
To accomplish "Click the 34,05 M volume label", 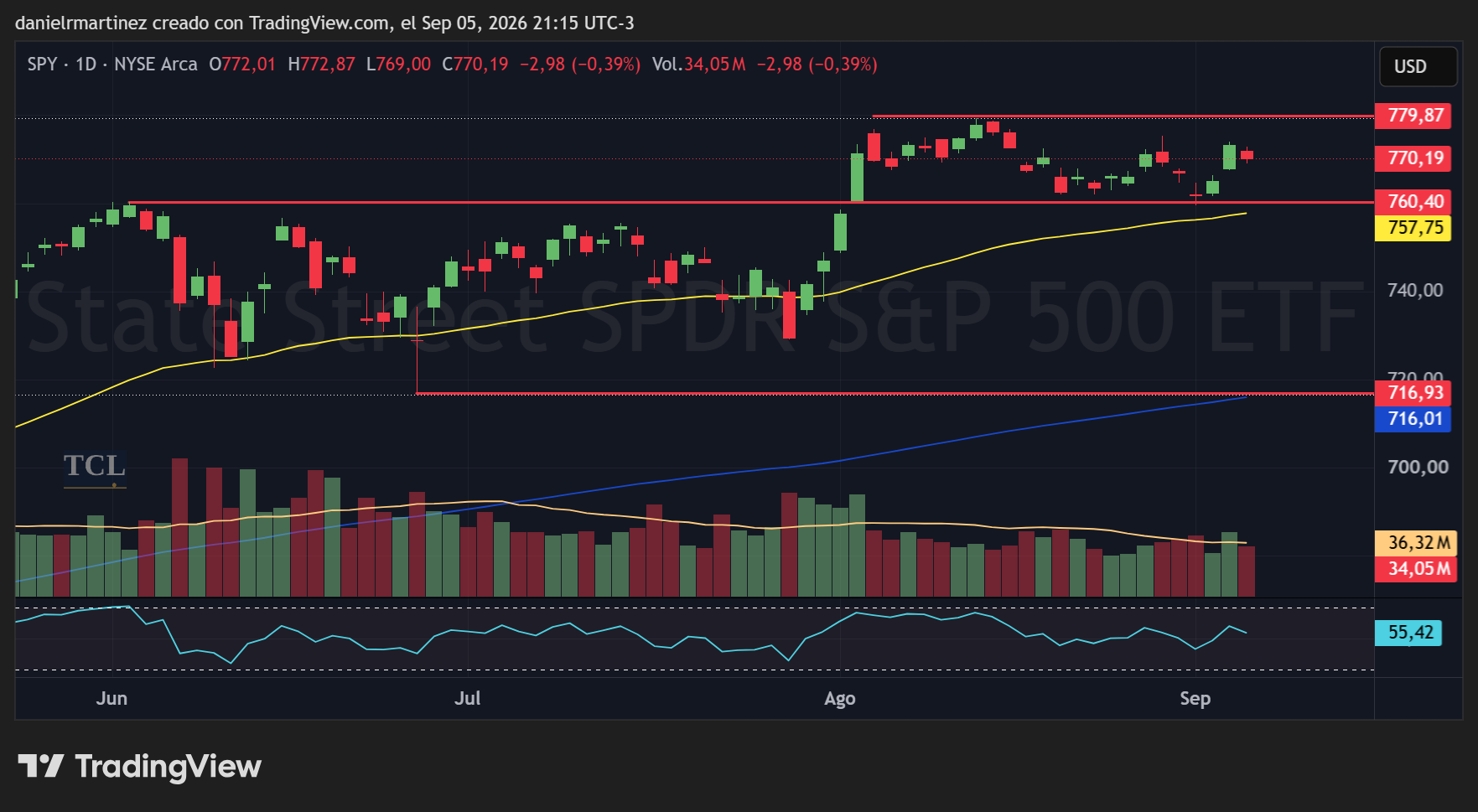I will click(x=1418, y=569).
